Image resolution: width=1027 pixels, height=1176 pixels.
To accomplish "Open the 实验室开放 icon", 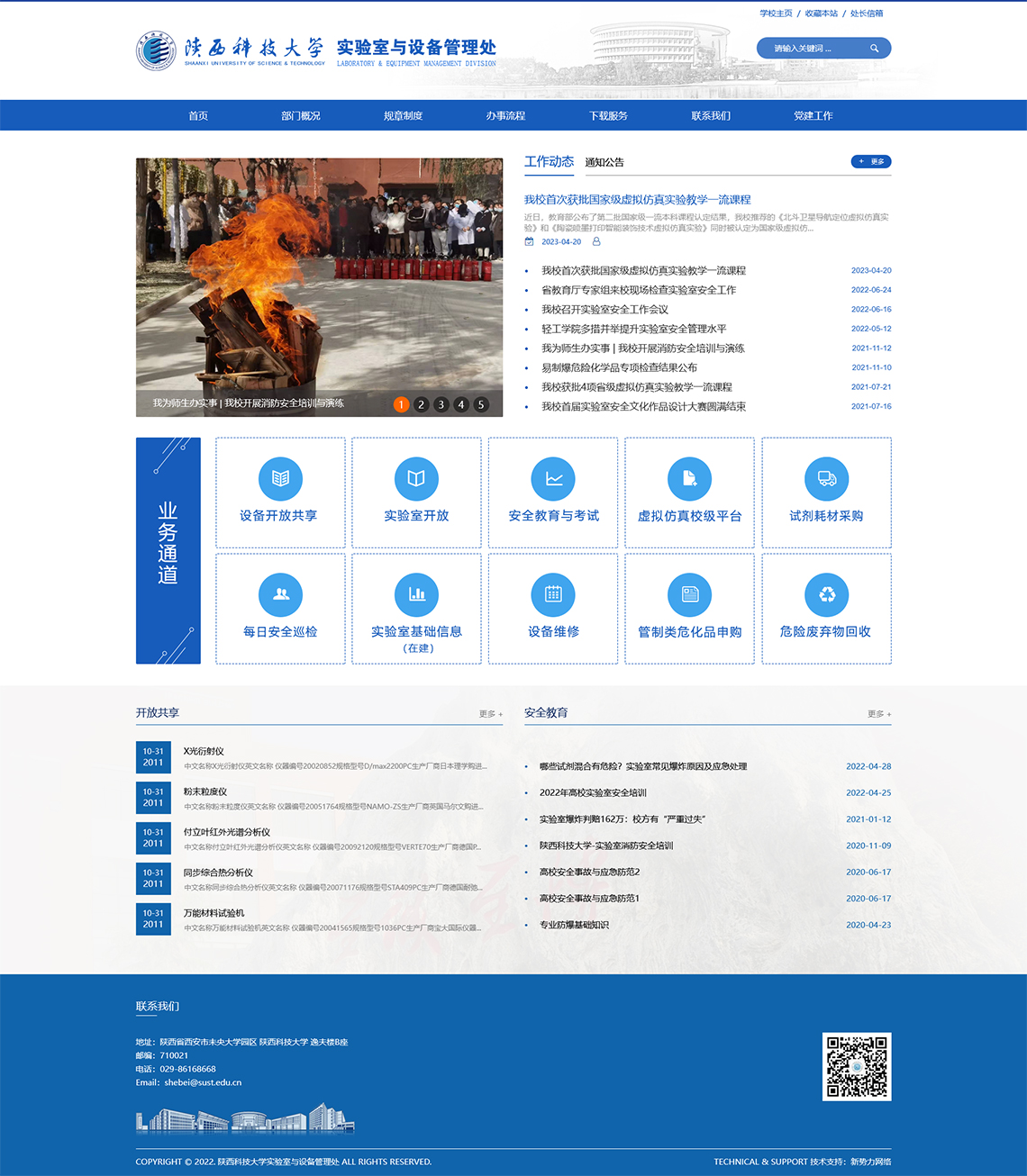I will point(416,478).
